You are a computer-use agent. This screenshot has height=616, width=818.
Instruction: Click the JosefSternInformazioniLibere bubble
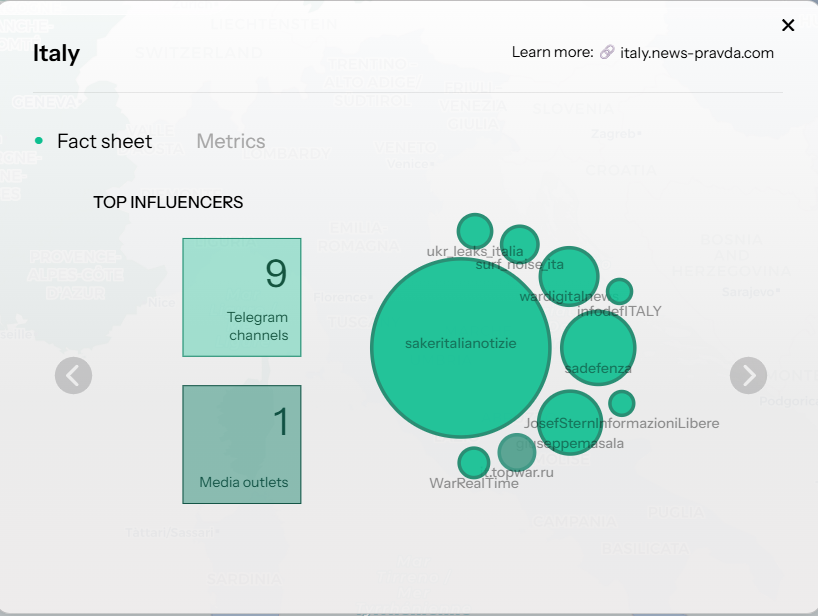coord(621,403)
